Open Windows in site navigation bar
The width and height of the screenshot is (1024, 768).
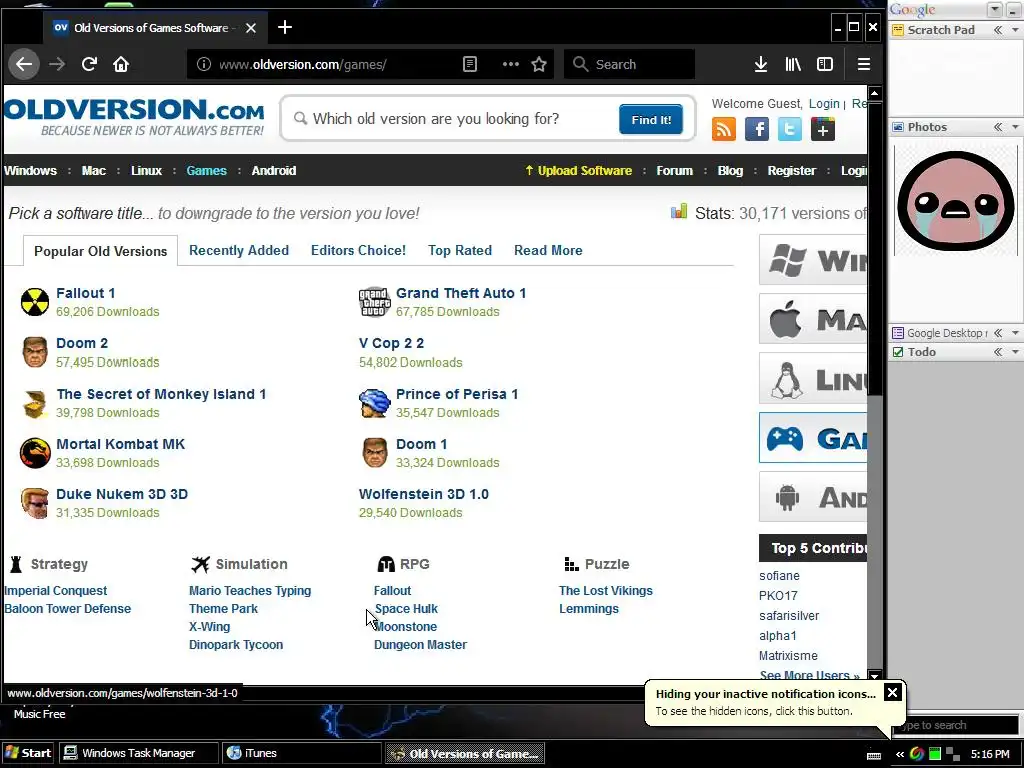[x=31, y=170]
